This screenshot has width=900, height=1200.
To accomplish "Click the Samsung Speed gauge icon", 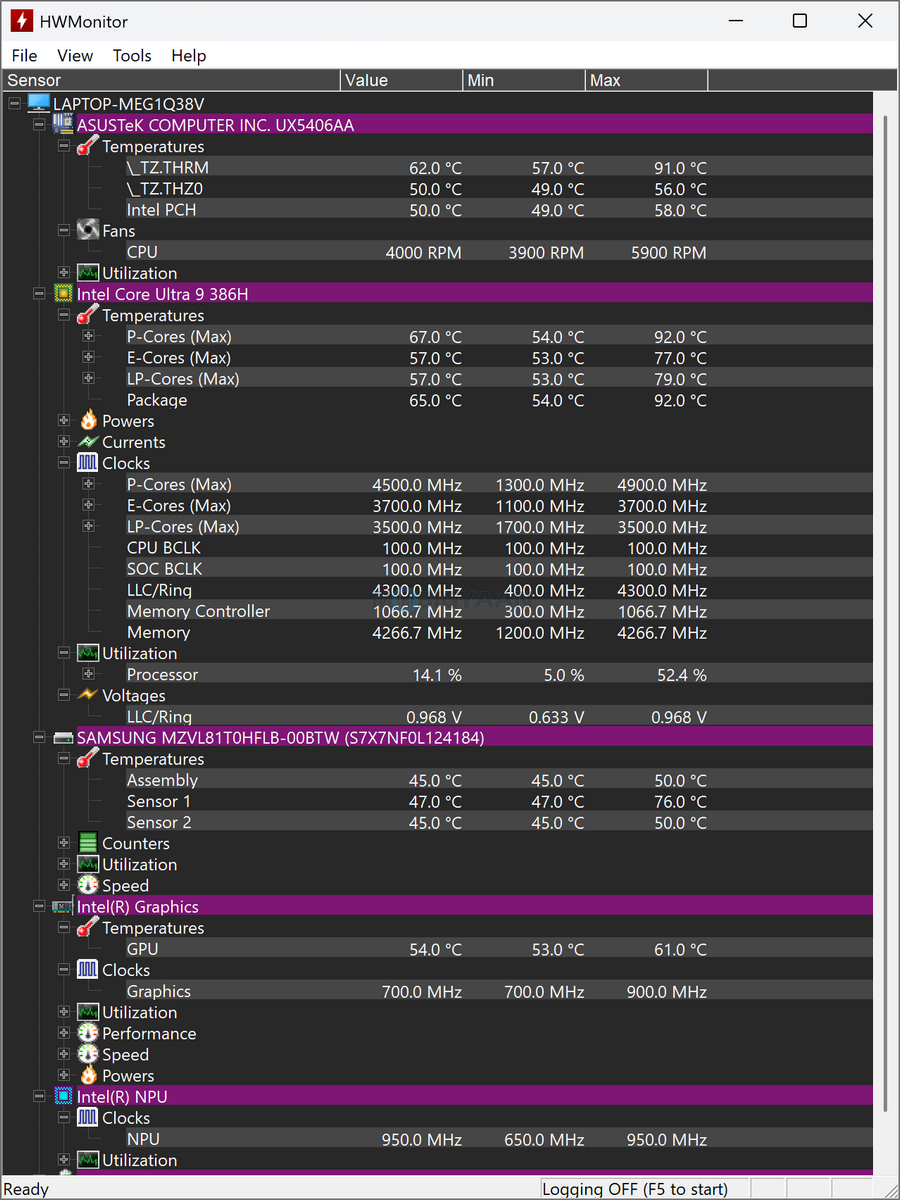I will click(x=88, y=885).
